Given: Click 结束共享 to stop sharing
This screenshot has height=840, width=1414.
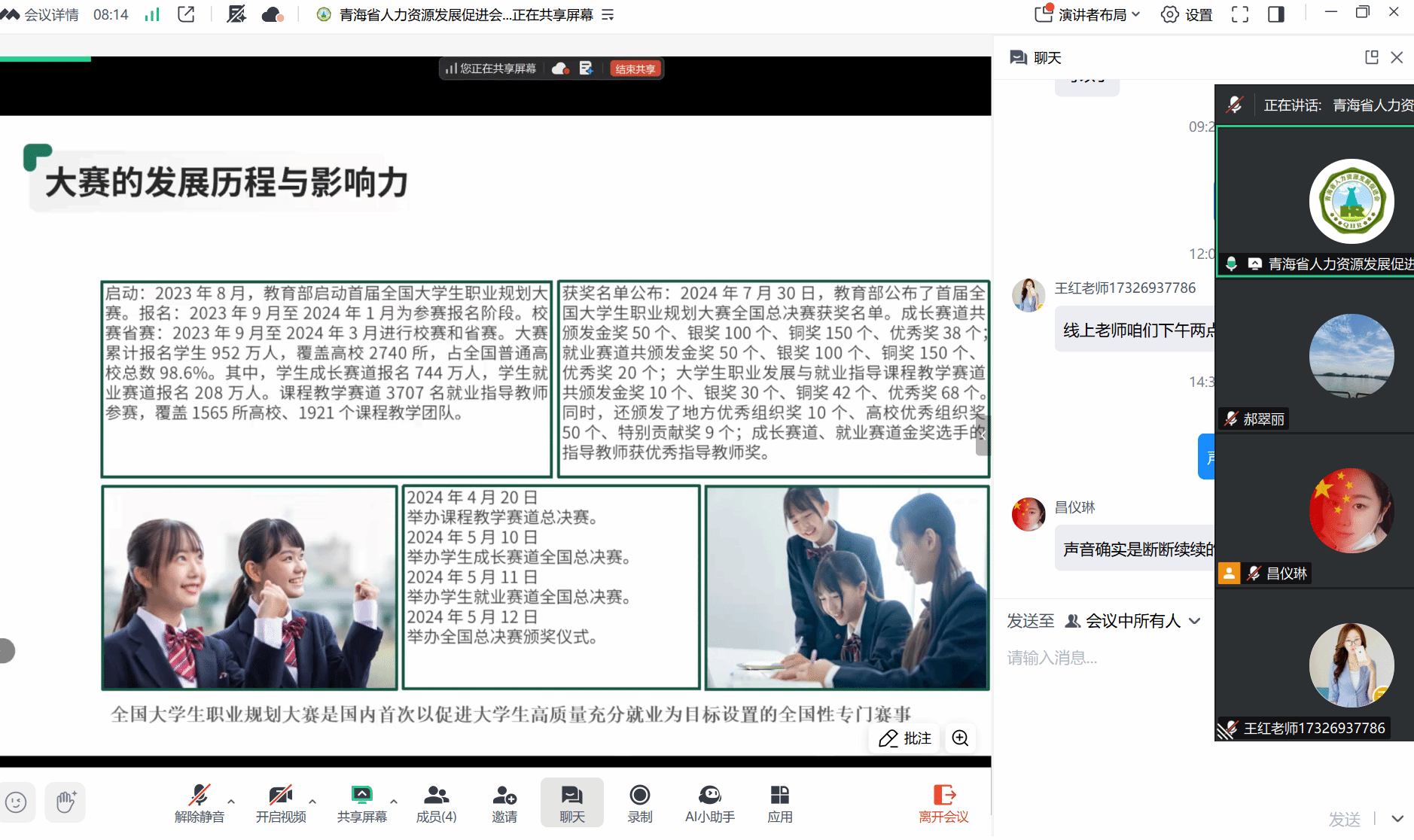Looking at the screenshot, I should point(635,68).
